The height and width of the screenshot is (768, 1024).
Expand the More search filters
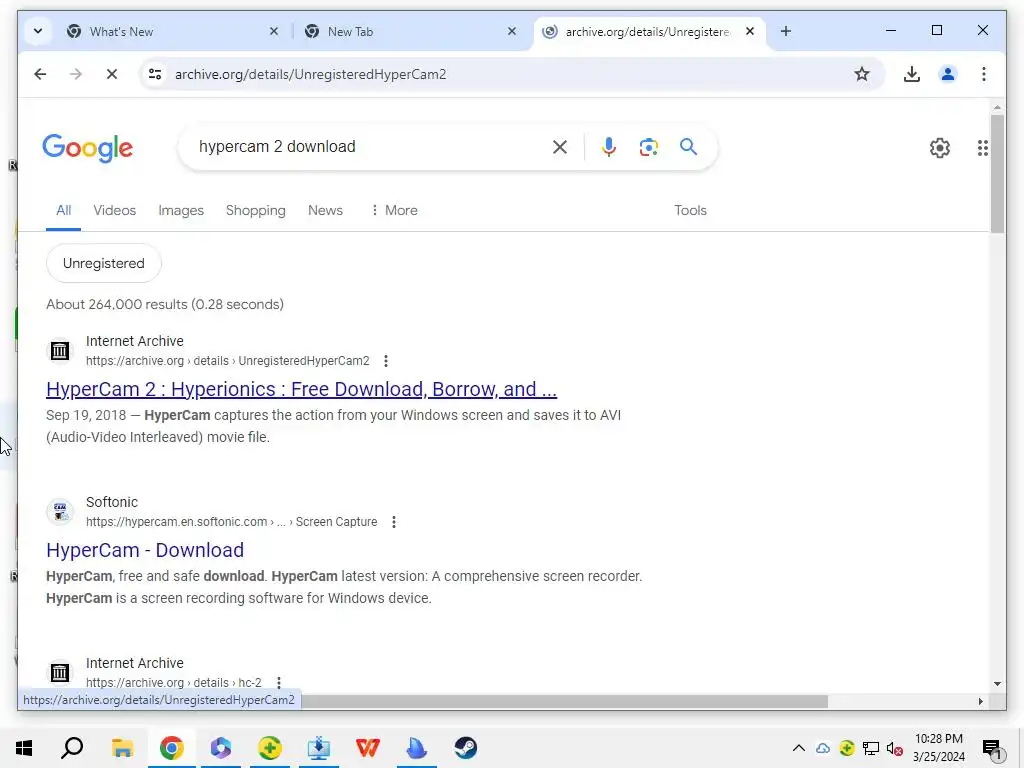point(394,210)
